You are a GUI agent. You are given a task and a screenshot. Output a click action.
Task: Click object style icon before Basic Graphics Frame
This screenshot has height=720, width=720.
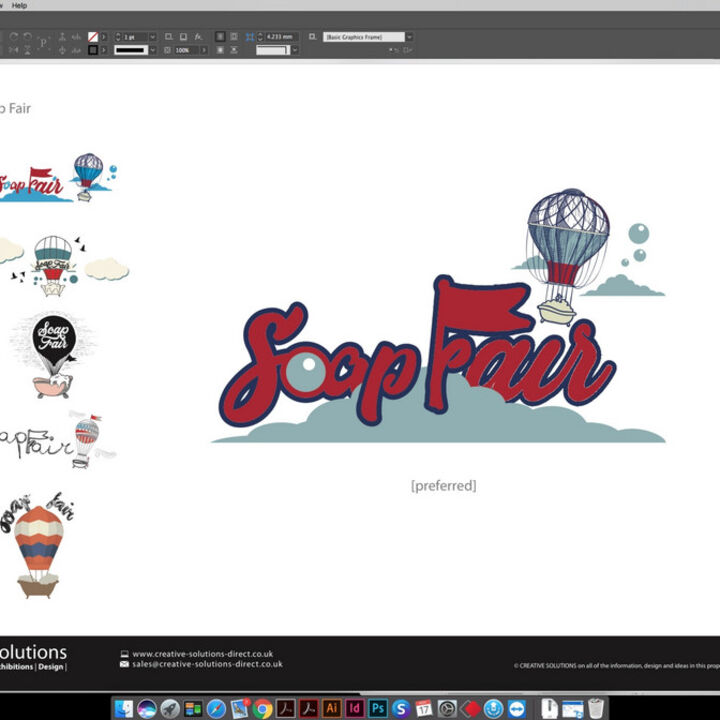click(x=313, y=37)
